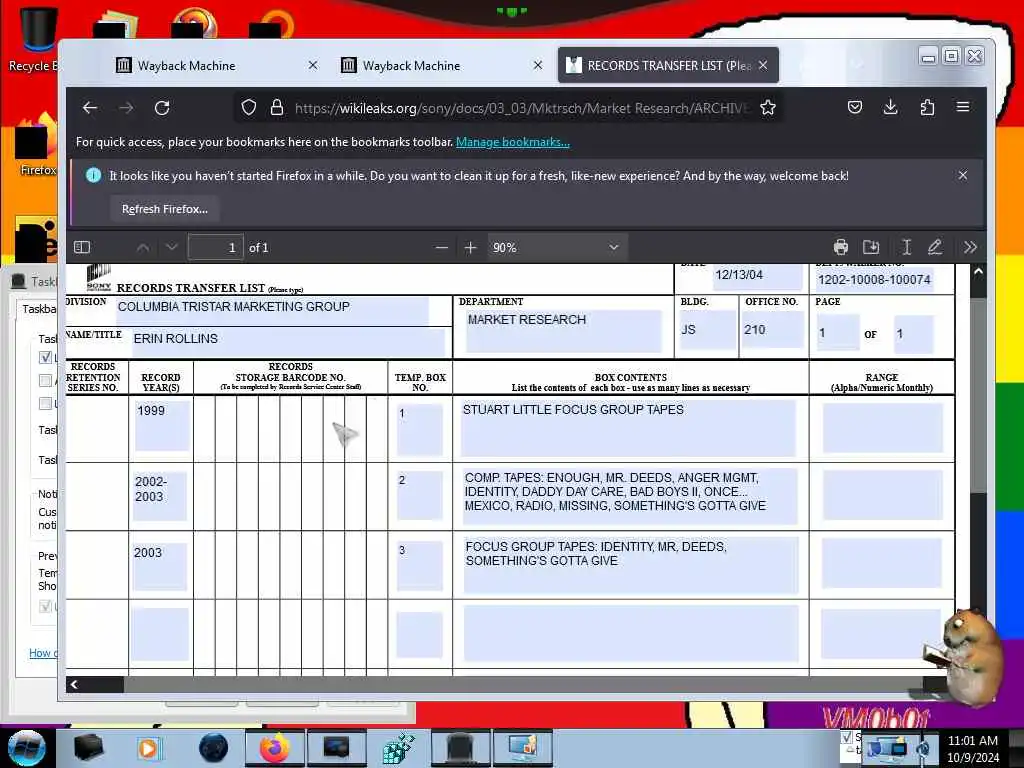Edit the record year field 2002-2003

(159, 496)
